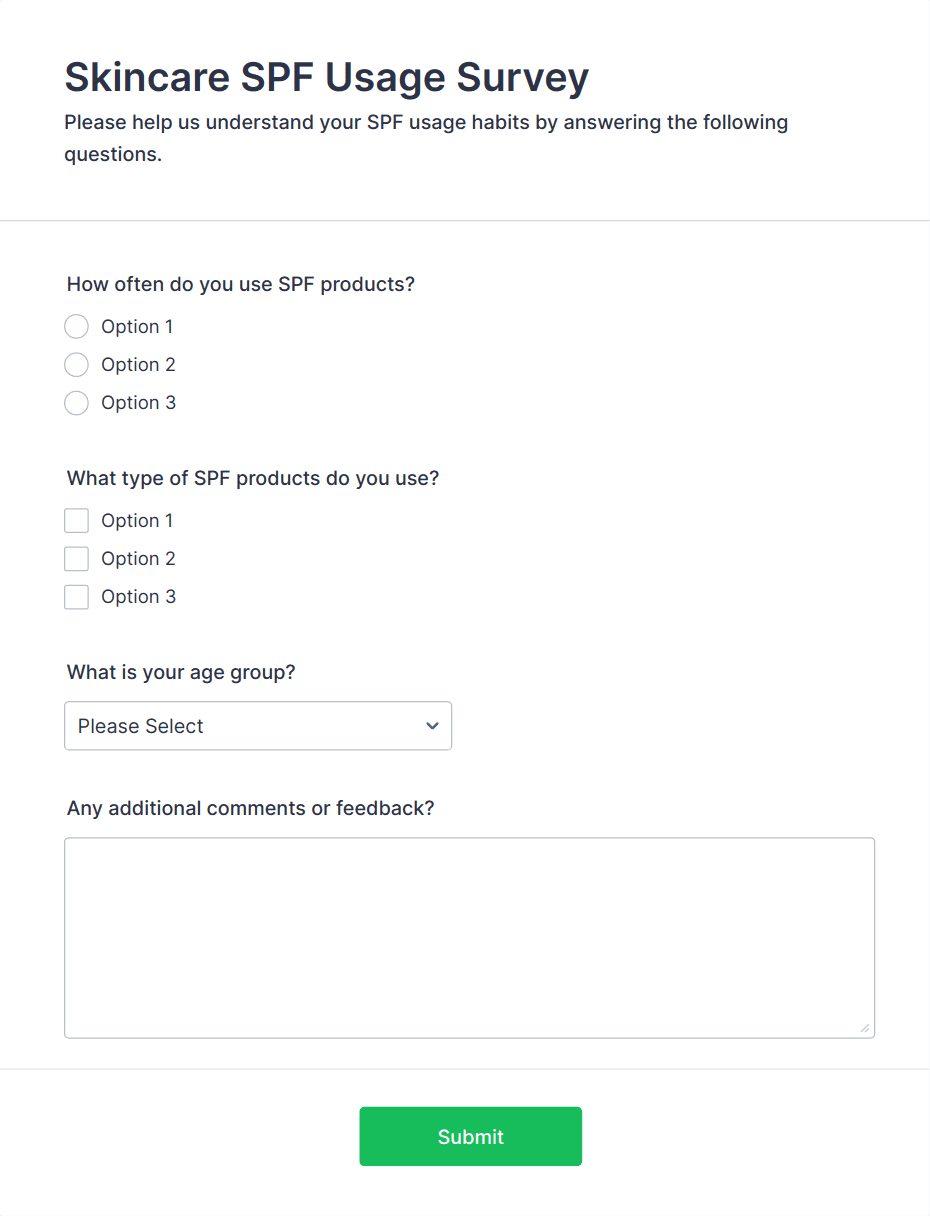Click the 'How often do you use SPF products?' label

coord(240,284)
